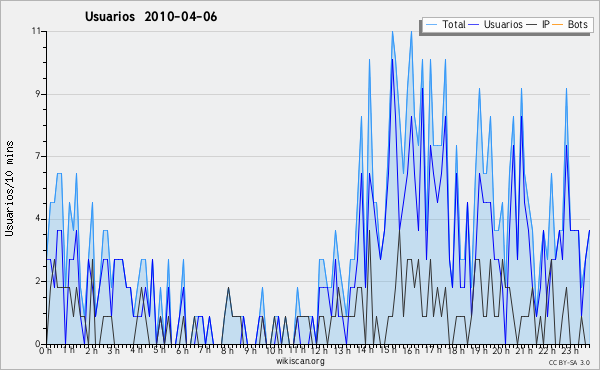Click the x-axis label '0 h'
Image resolution: width=600 pixels, height=370 pixels.
(x=45, y=350)
